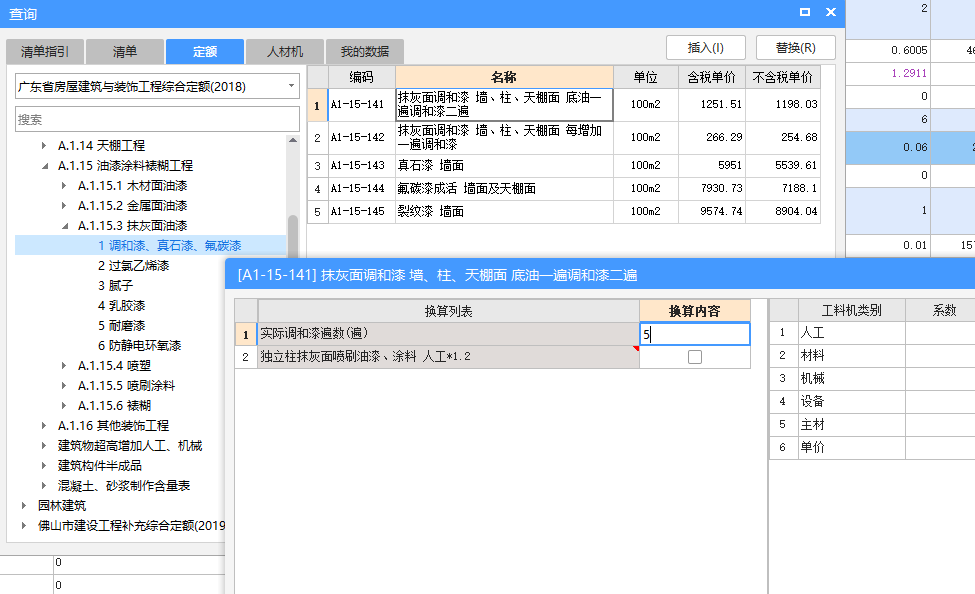Select tree item 5 耐磨漆
This screenshot has height=594, width=975.
pos(122,325)
